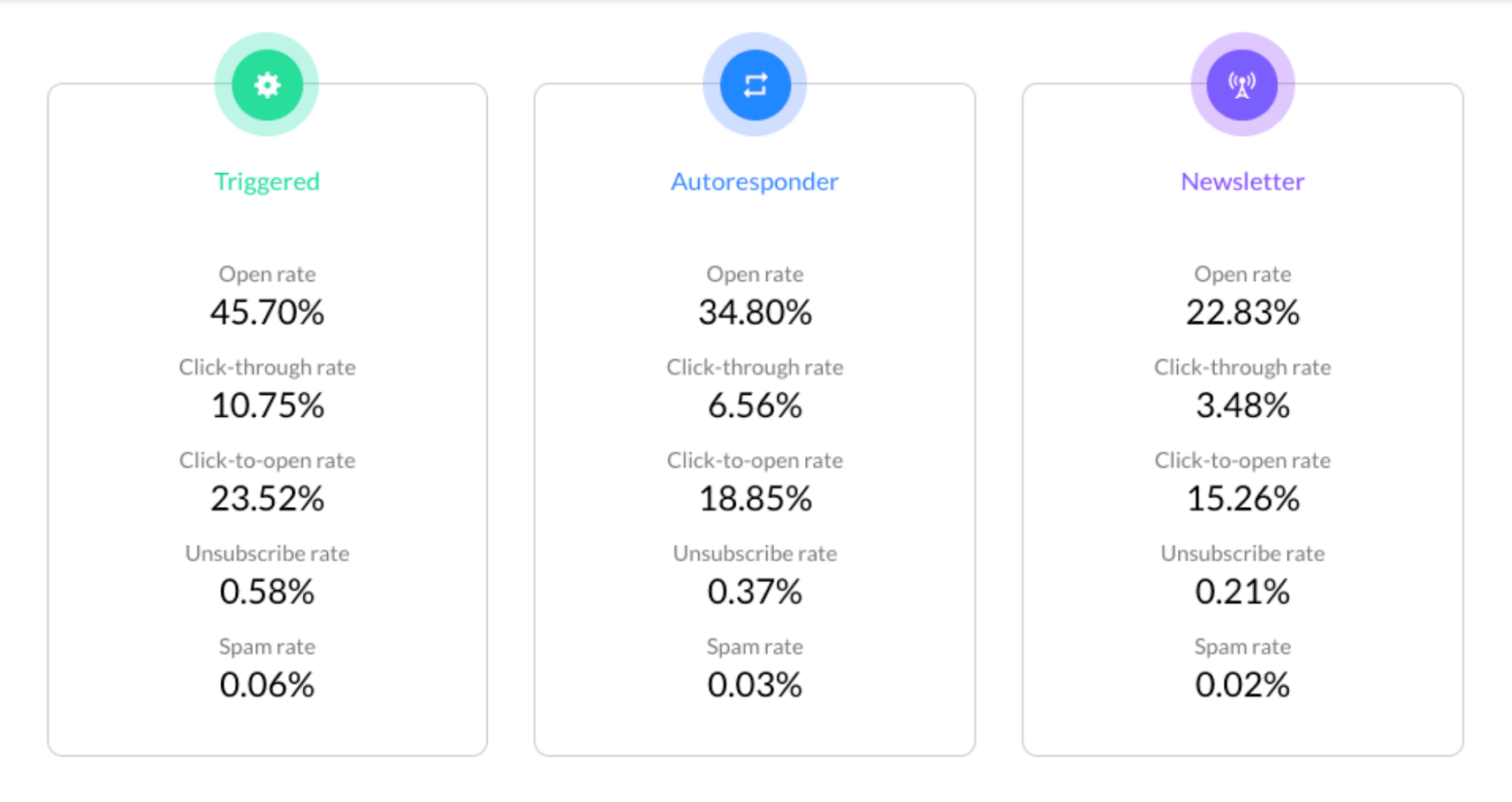The image size is (1512, 802).
Task: Open the Newsletter heading link
Action: 1242,181
